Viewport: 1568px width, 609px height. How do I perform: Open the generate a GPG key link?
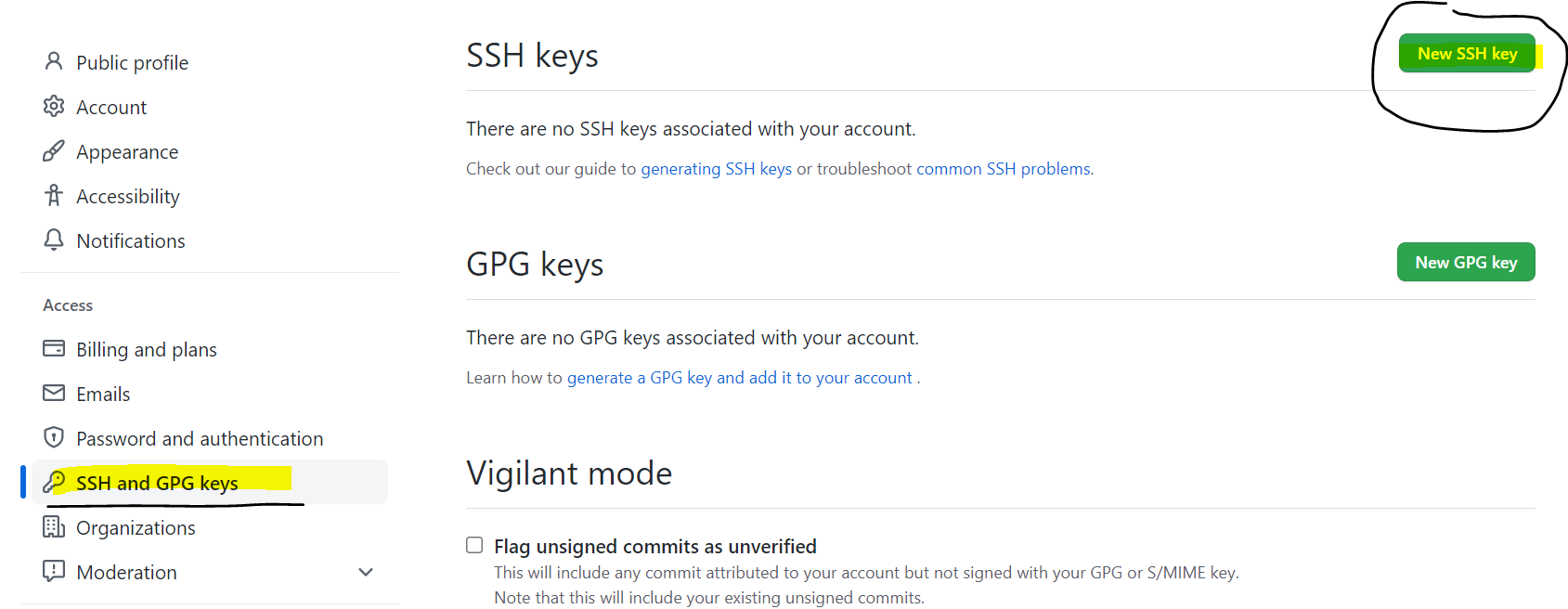pyautogui.click(x=739, y=378)
